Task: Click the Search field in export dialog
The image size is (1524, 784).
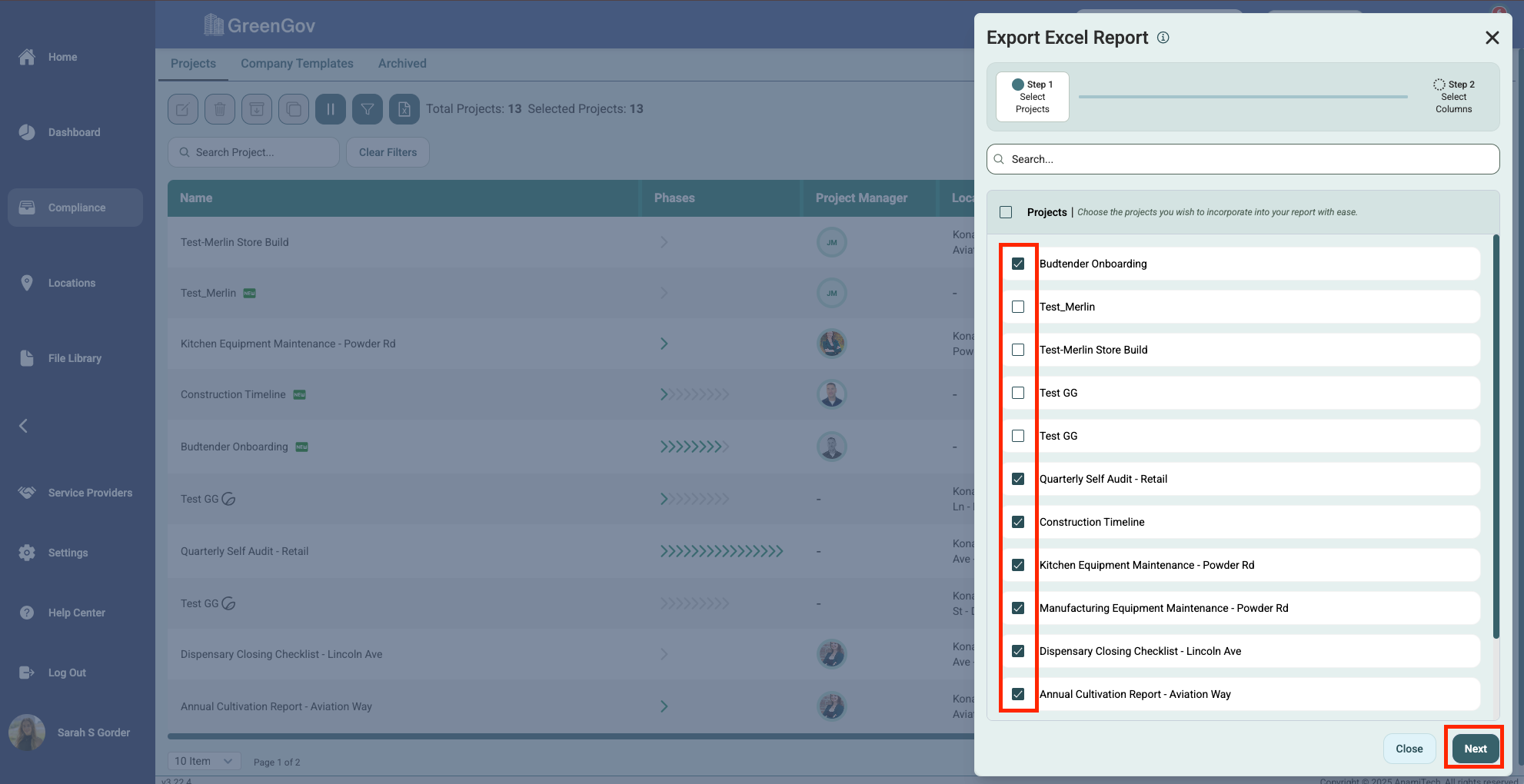Action: (1243, 159)
